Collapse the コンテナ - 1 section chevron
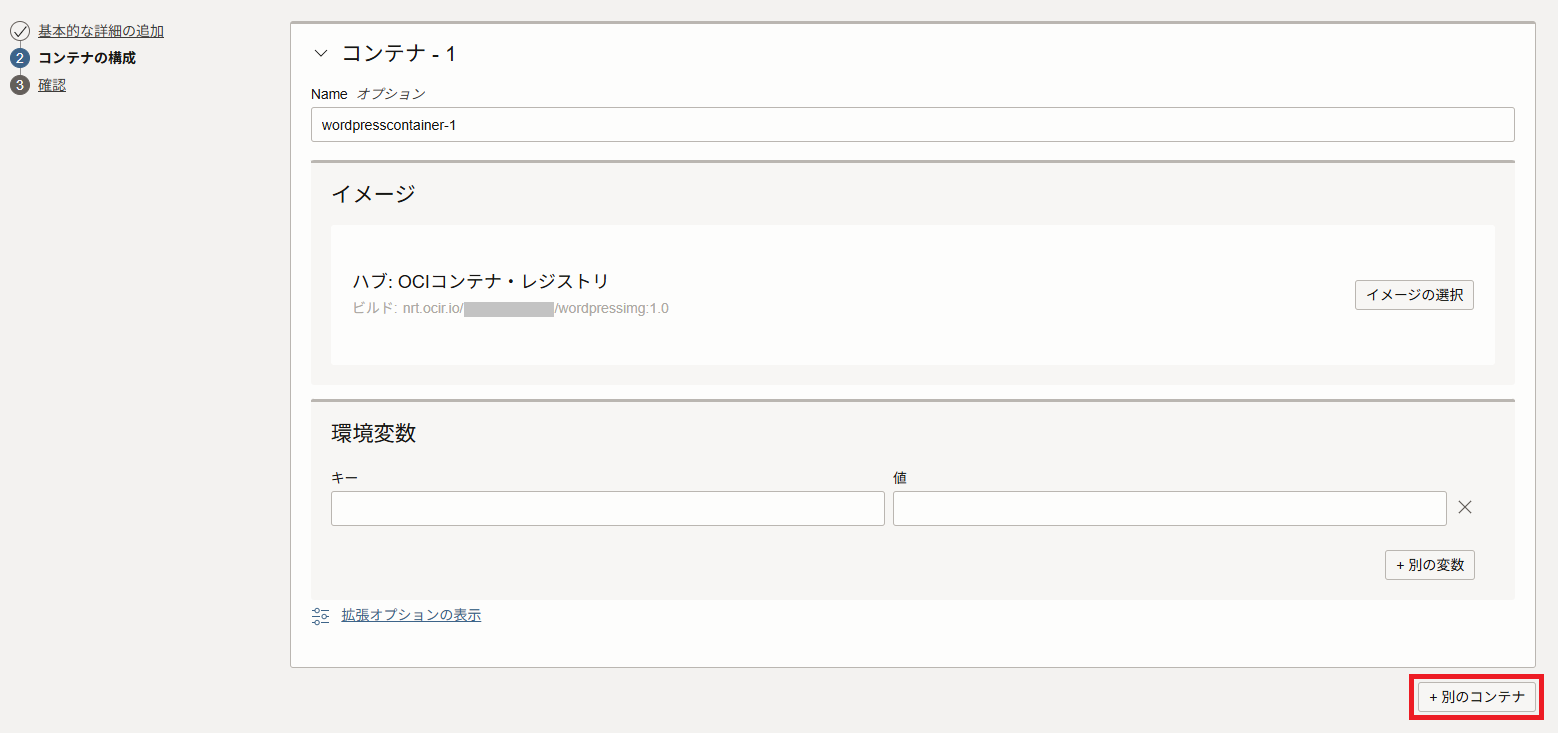1558x733 pixels. [320, 54]
